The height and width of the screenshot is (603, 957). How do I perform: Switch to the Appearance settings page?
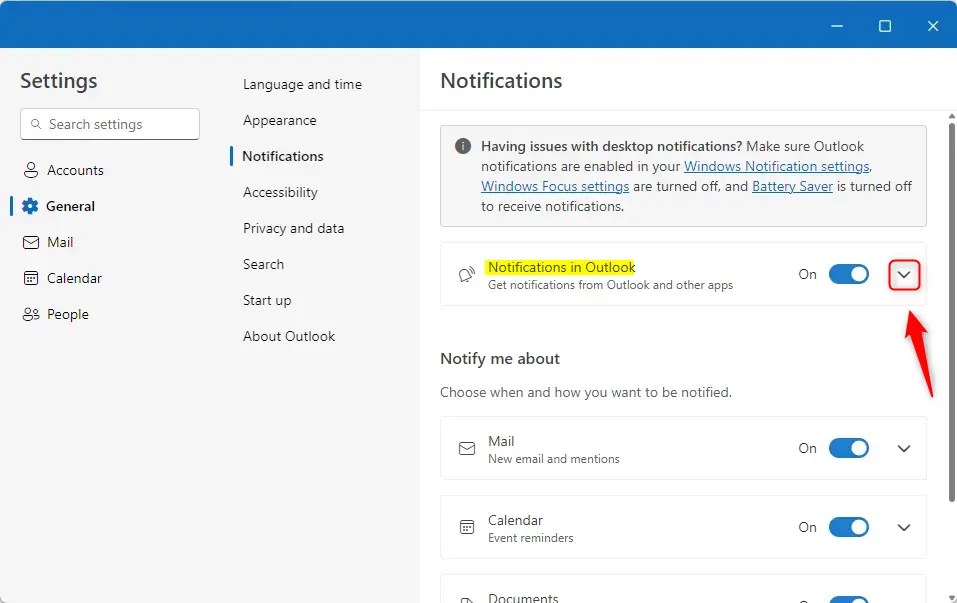[278, 120]
